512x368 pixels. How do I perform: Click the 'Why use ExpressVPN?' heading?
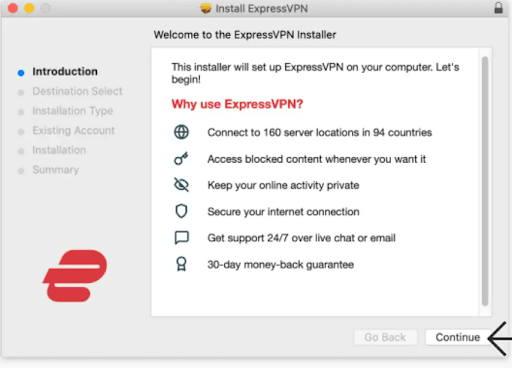237,104
